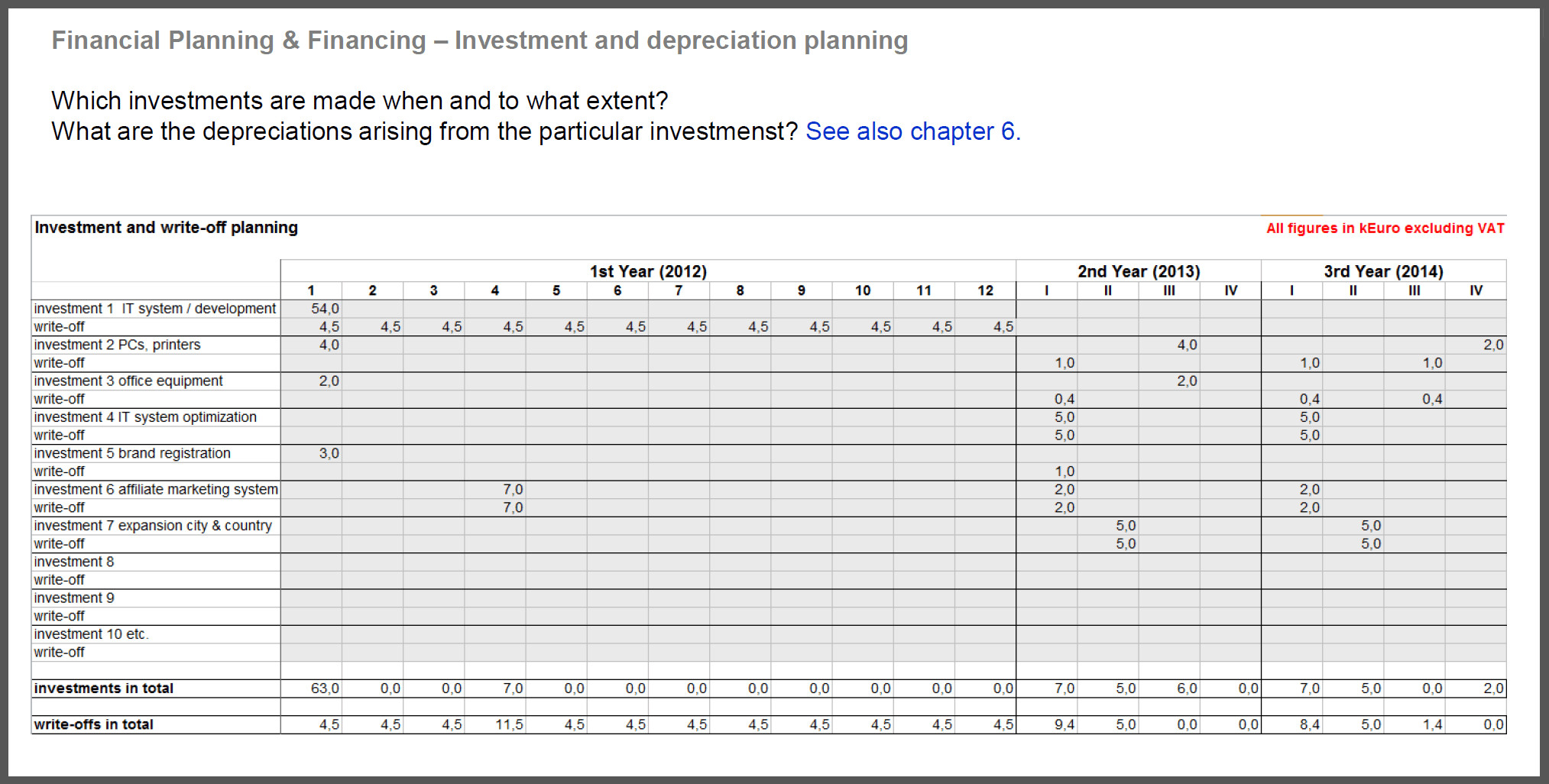Click the 'write-offs in total' row label
The height and width of the screenshot is (784, 1549).
[x=93, y=724]
